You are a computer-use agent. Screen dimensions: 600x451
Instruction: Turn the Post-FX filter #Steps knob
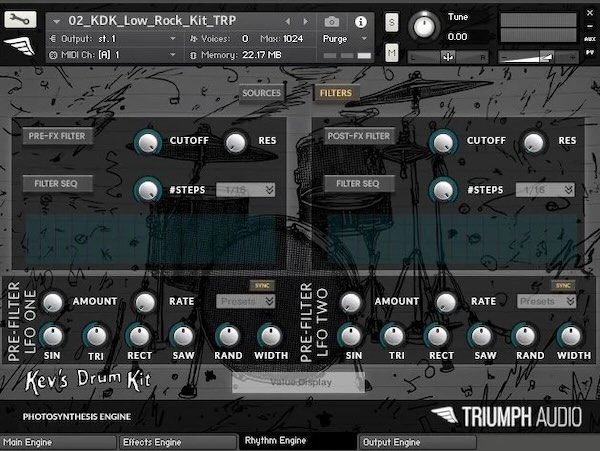coord(443,190)
